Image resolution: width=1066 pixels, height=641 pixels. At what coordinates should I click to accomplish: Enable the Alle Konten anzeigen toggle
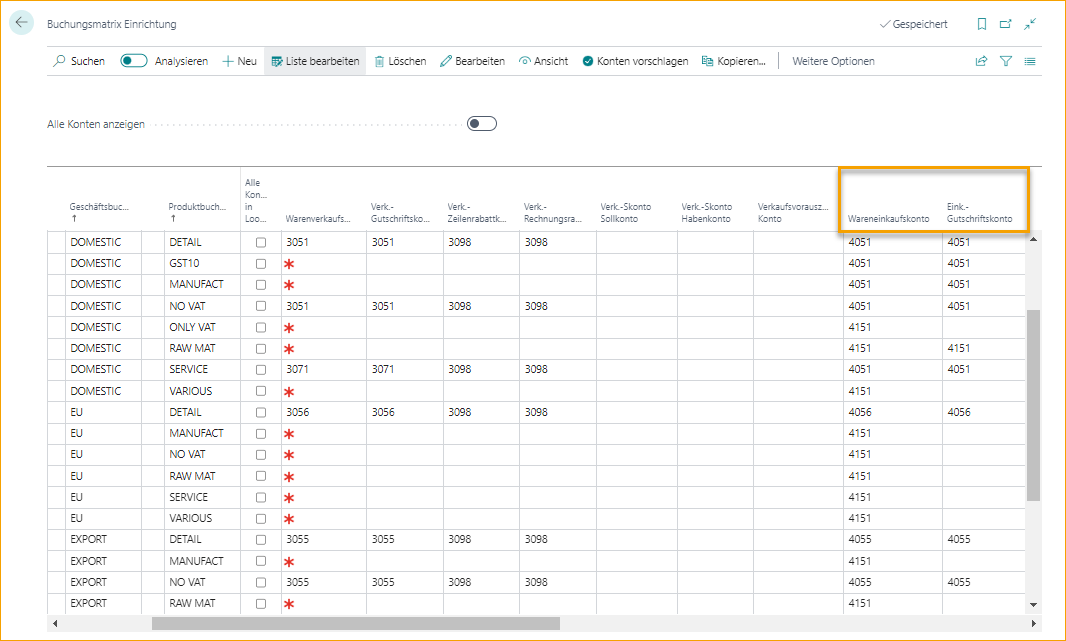[x=482, y=124]
